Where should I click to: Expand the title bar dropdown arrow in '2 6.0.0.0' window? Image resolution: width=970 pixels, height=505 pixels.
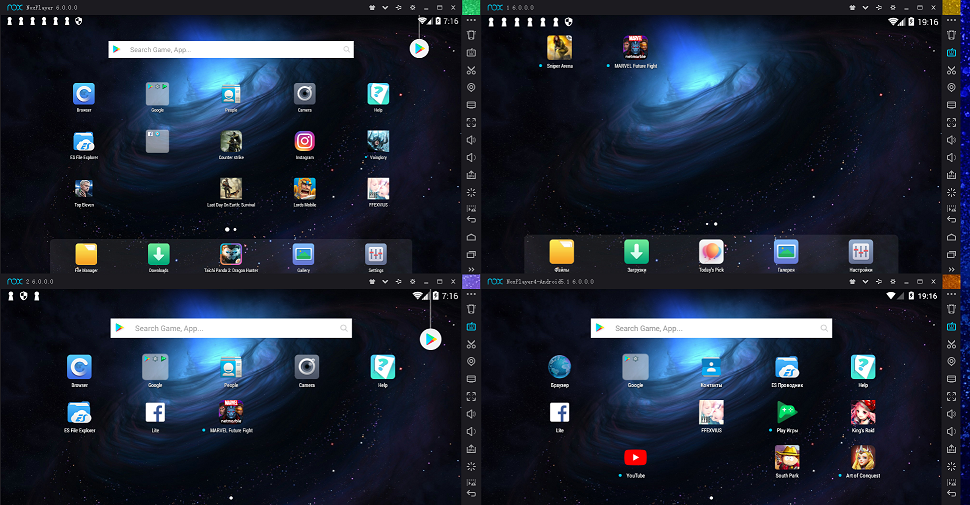tap(385, 282)
